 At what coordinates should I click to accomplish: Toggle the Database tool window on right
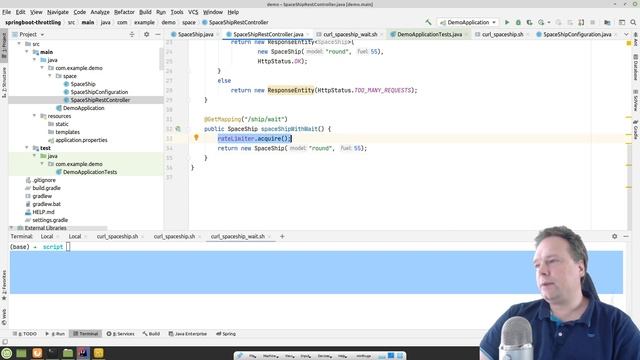pos(636,68)
